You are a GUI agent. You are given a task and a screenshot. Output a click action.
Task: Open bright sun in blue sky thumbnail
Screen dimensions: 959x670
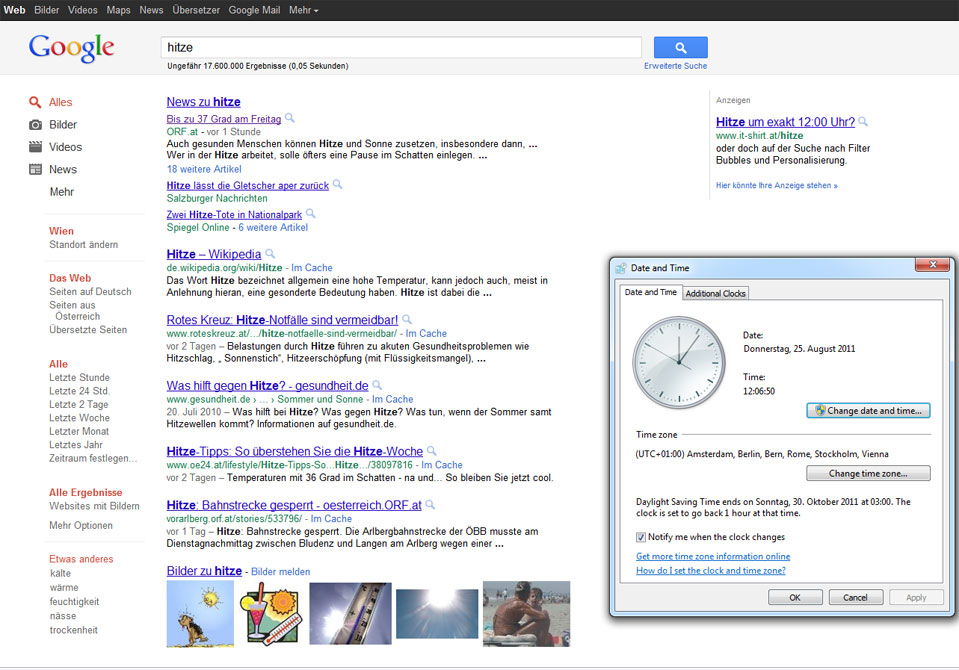pyautogui.click(x=437, y=614)
